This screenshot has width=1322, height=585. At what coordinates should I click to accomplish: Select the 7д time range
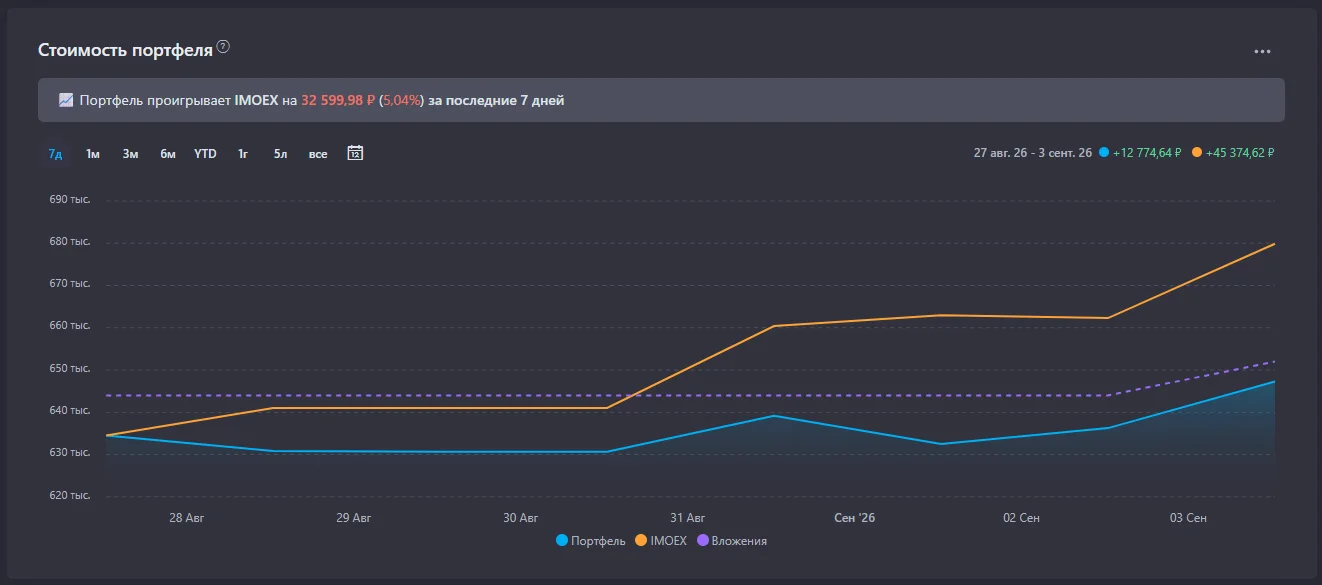(x=56, y=154)
